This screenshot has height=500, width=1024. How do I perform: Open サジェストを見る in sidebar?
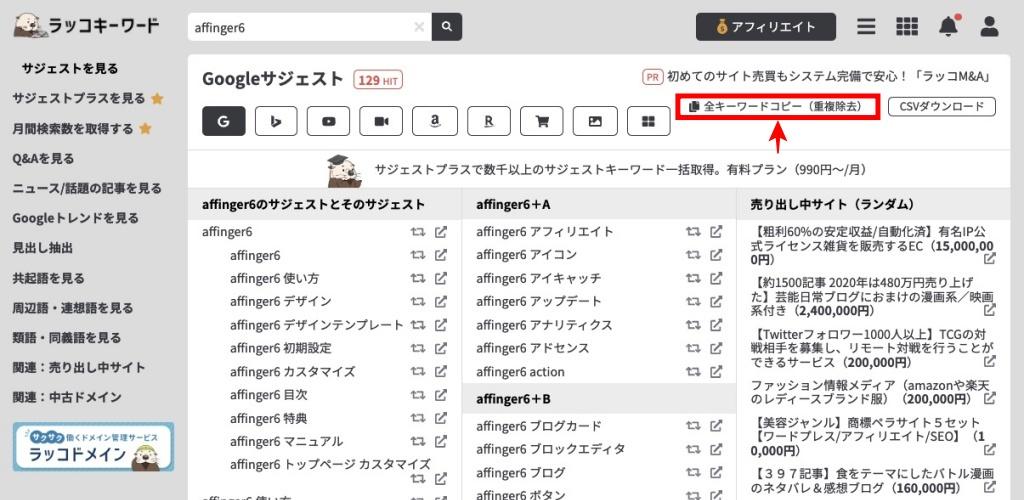70,69
